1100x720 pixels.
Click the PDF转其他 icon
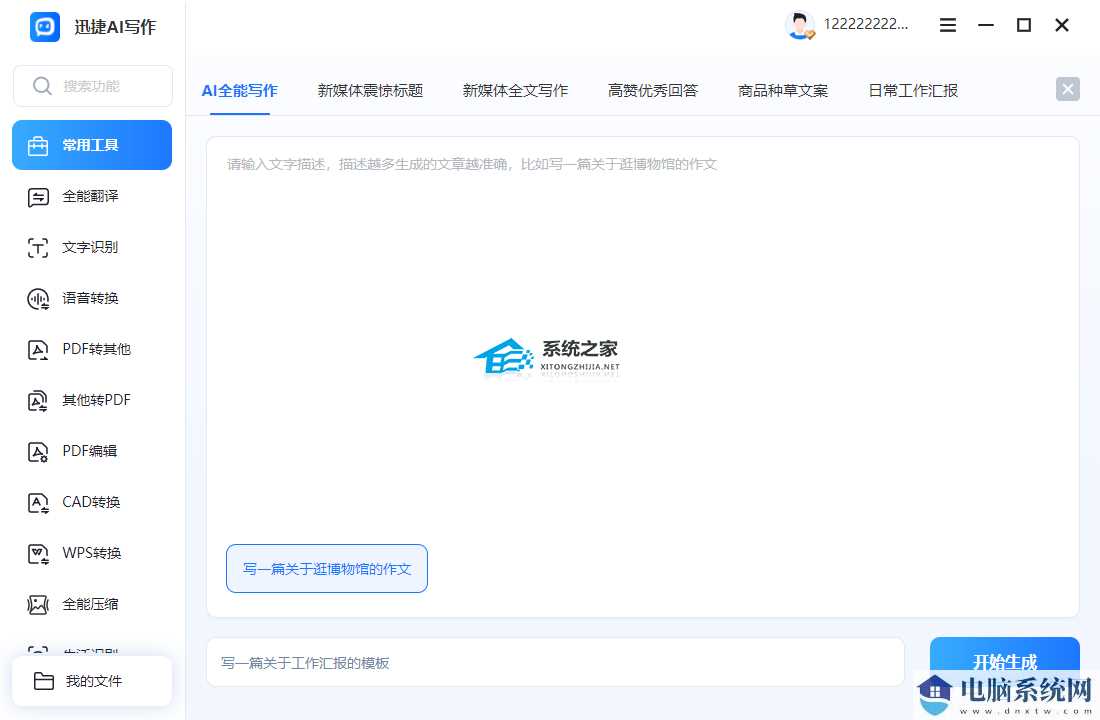[38, 349]
